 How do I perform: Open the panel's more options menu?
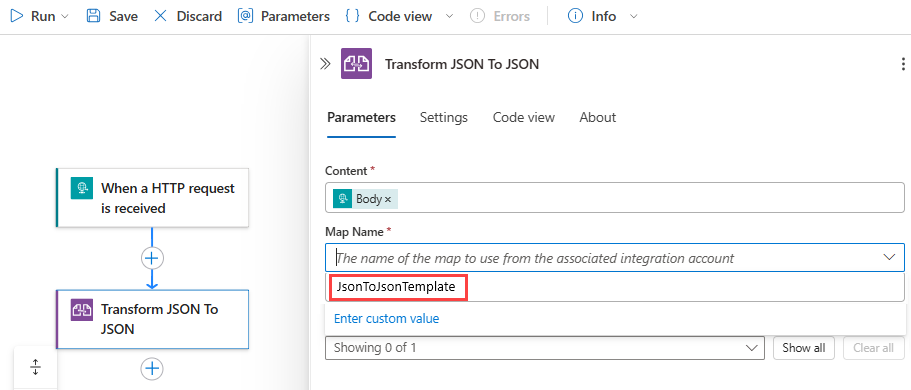coord(902,64)
